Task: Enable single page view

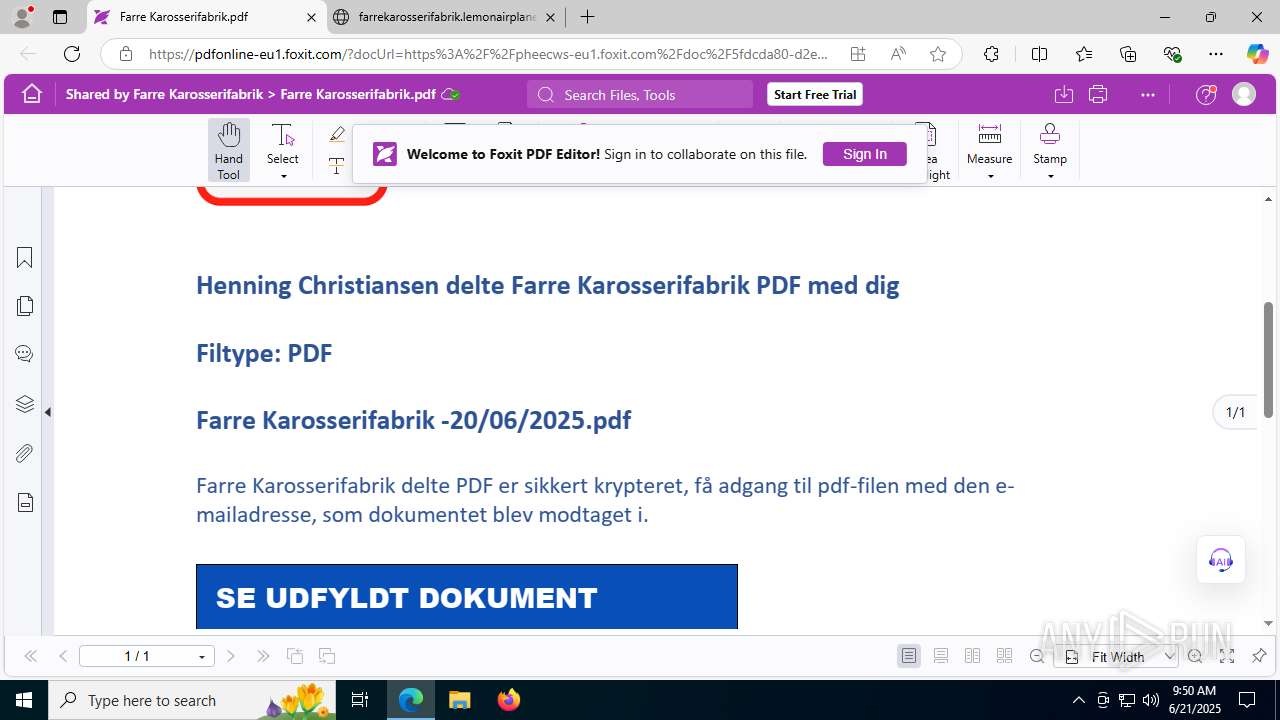Action: pos(909,656)
